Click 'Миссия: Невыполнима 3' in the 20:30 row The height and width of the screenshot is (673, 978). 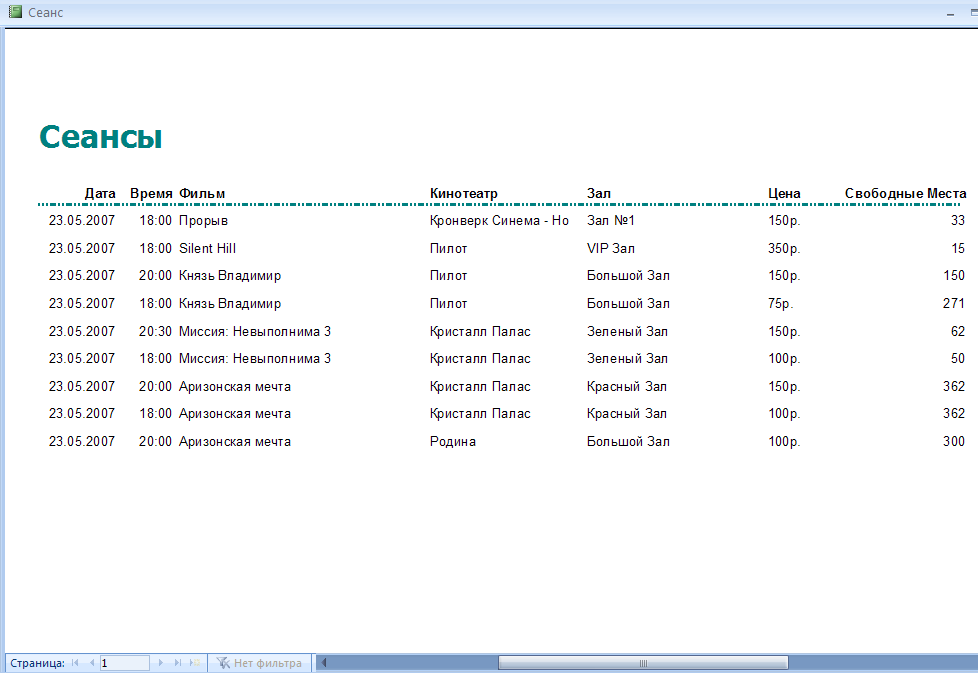coord(254,331)
